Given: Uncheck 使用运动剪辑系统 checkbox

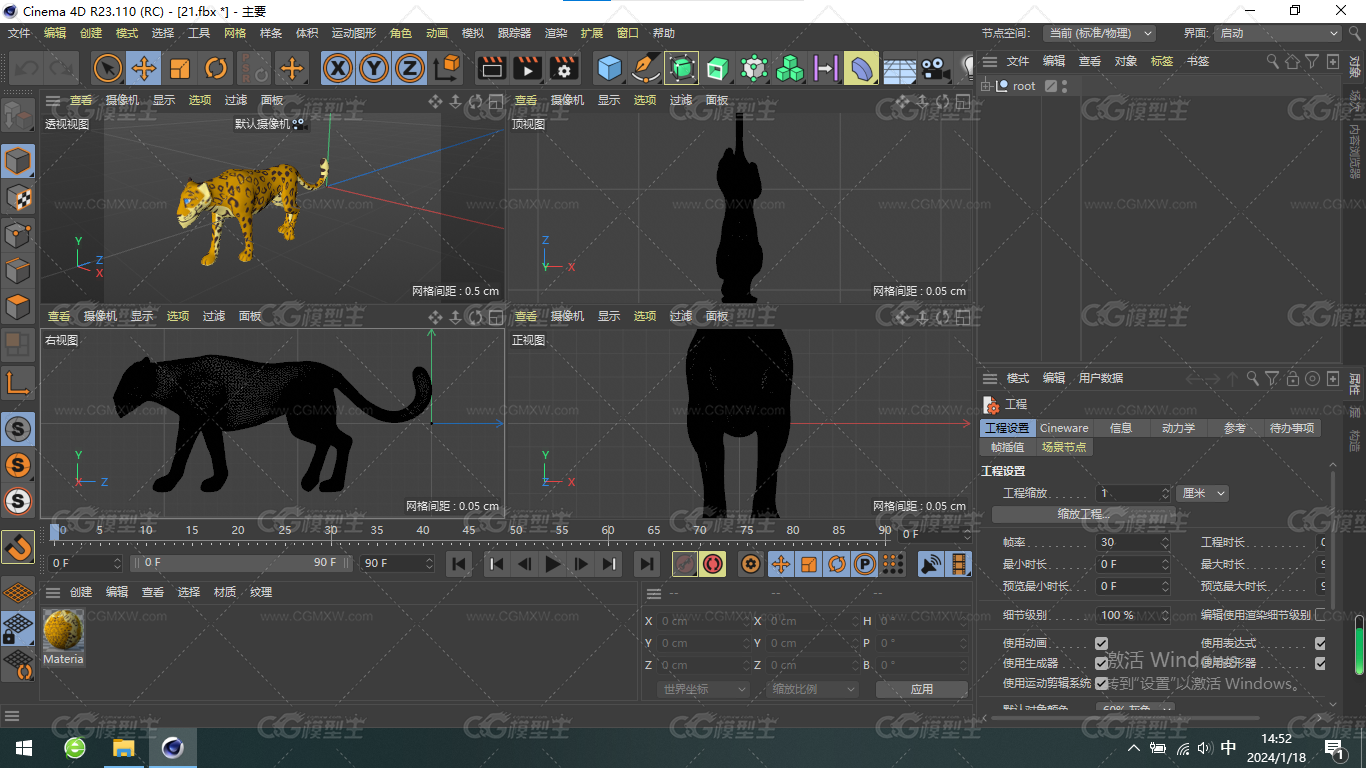Looking at the screenshot, I should [1101, 683].
